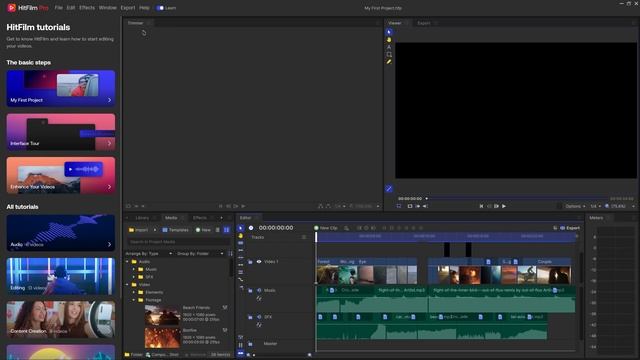The image size is (640, 360).
Task: Open the Import dropdown arrow
Action: (x=155, y=230)
